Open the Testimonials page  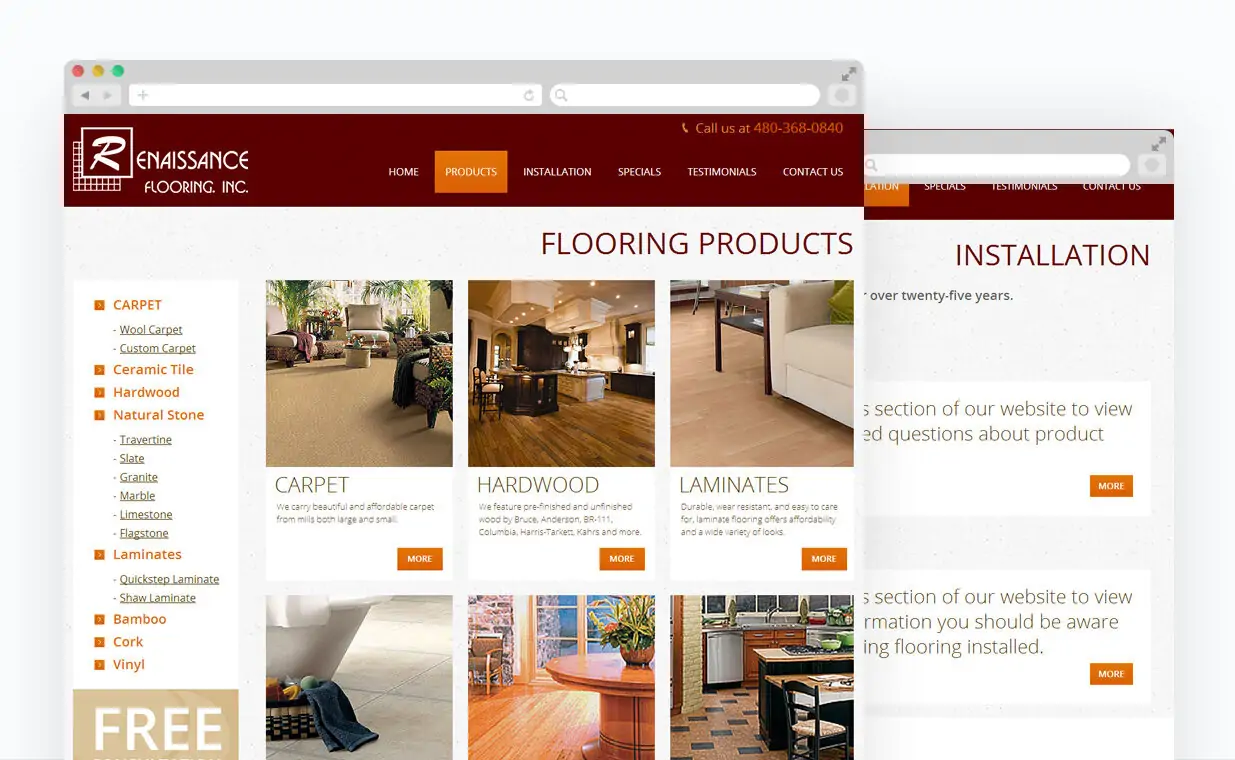click(722, 172)
